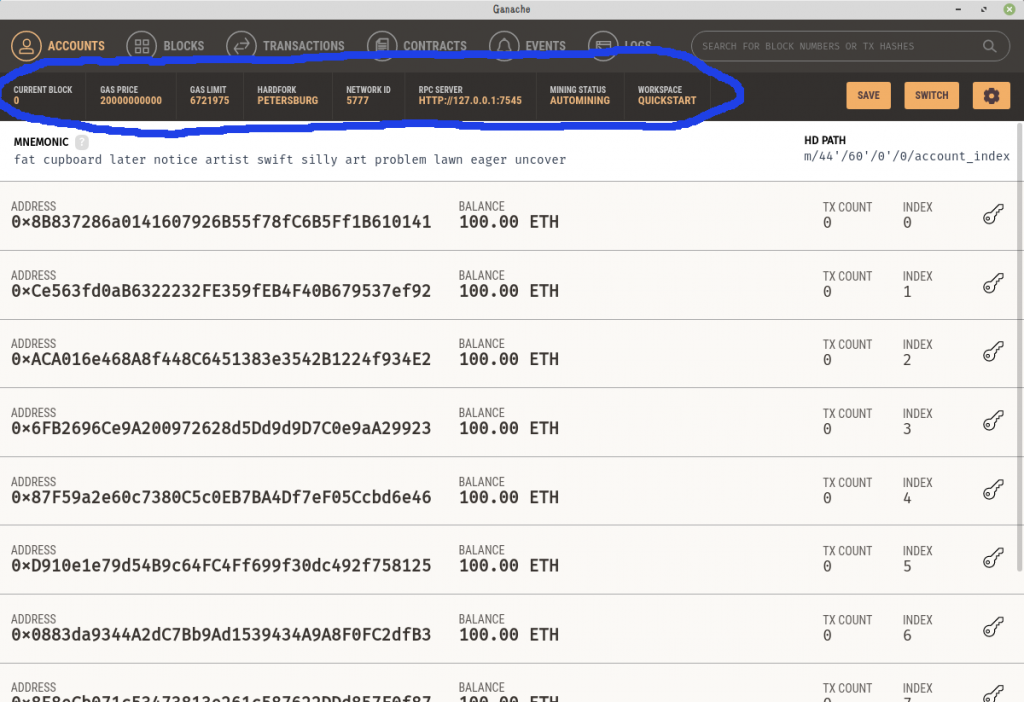Close the Ganache window
The width and height of the screenshot is (1024, 702).
point(1009,9)
